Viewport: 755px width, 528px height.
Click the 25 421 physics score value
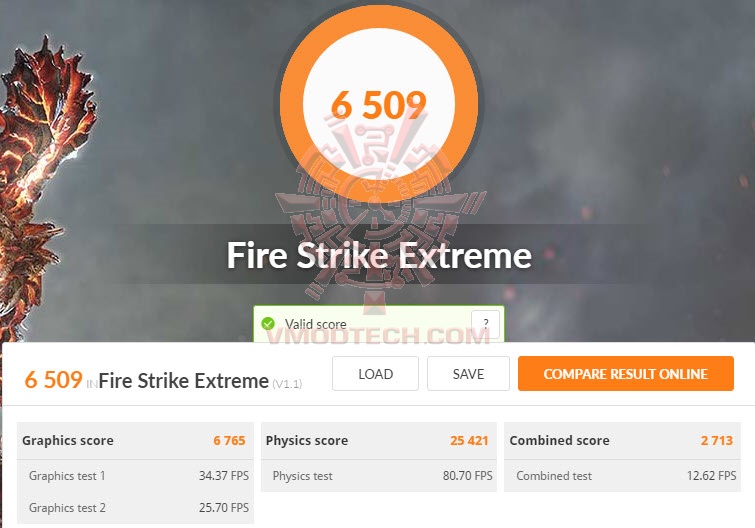[469, 440]
